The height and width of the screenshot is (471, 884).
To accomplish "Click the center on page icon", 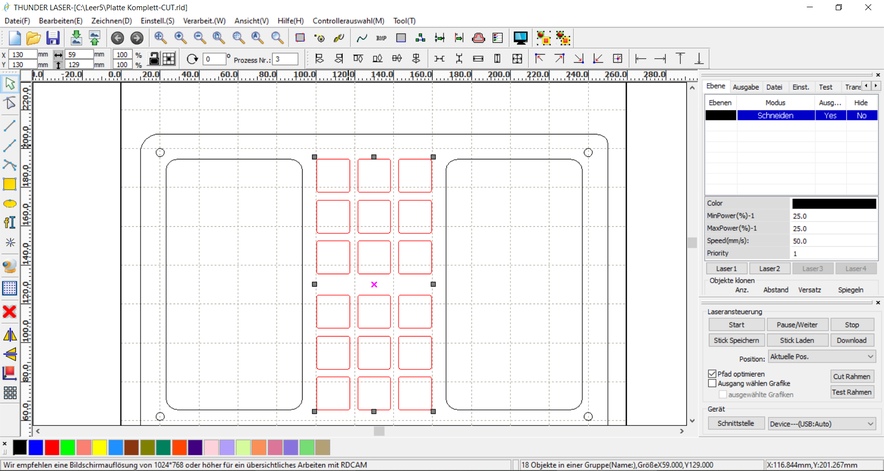I will coord(617,58).
